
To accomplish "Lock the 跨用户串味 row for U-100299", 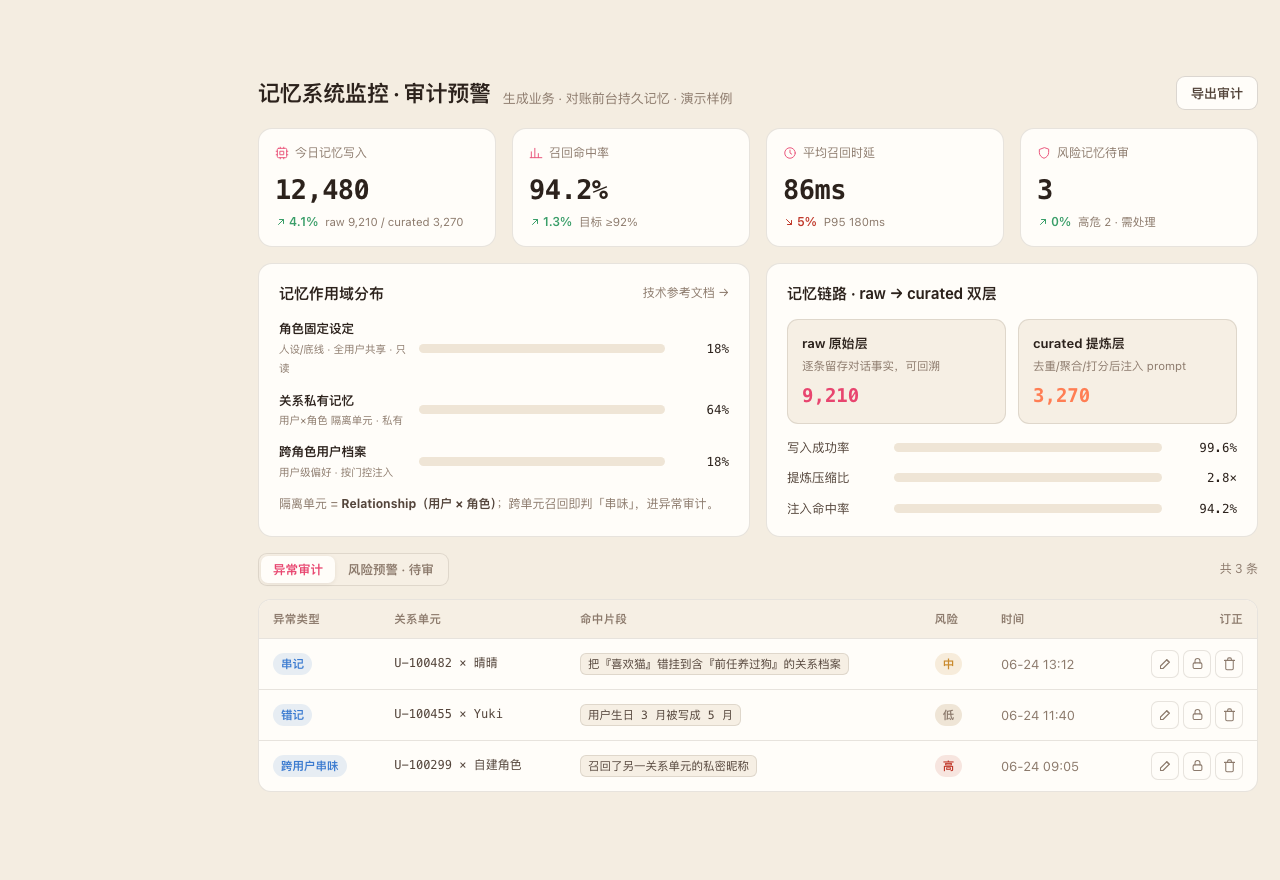I will tap(1197, 766).
